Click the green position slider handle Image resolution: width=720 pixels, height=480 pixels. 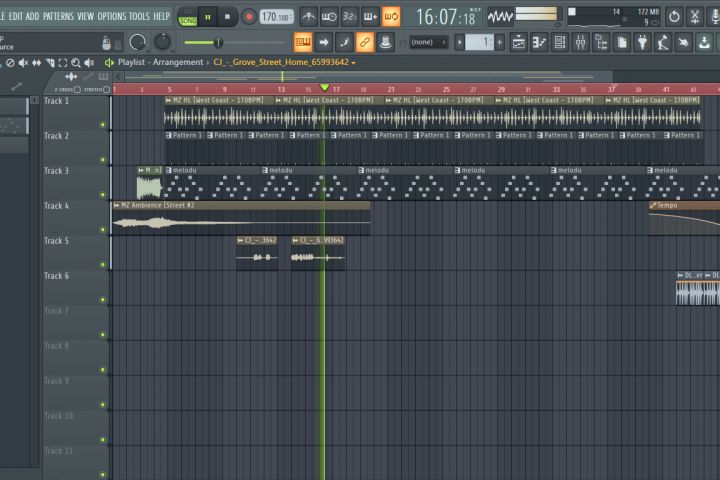coord(218,43)
